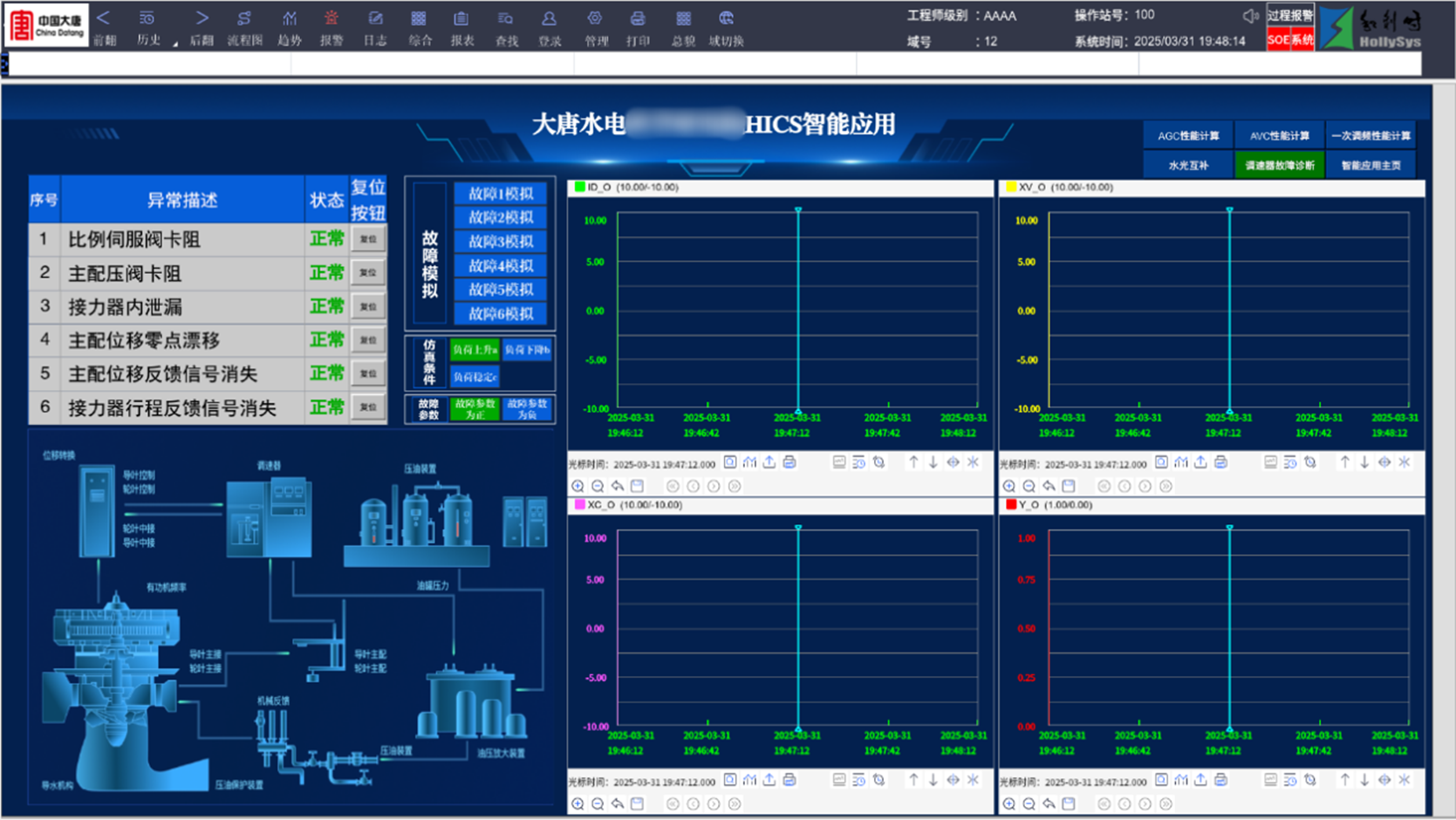Click the export icon under ID_O chart
1456x820 pixels.
click(x=769, y=462)
